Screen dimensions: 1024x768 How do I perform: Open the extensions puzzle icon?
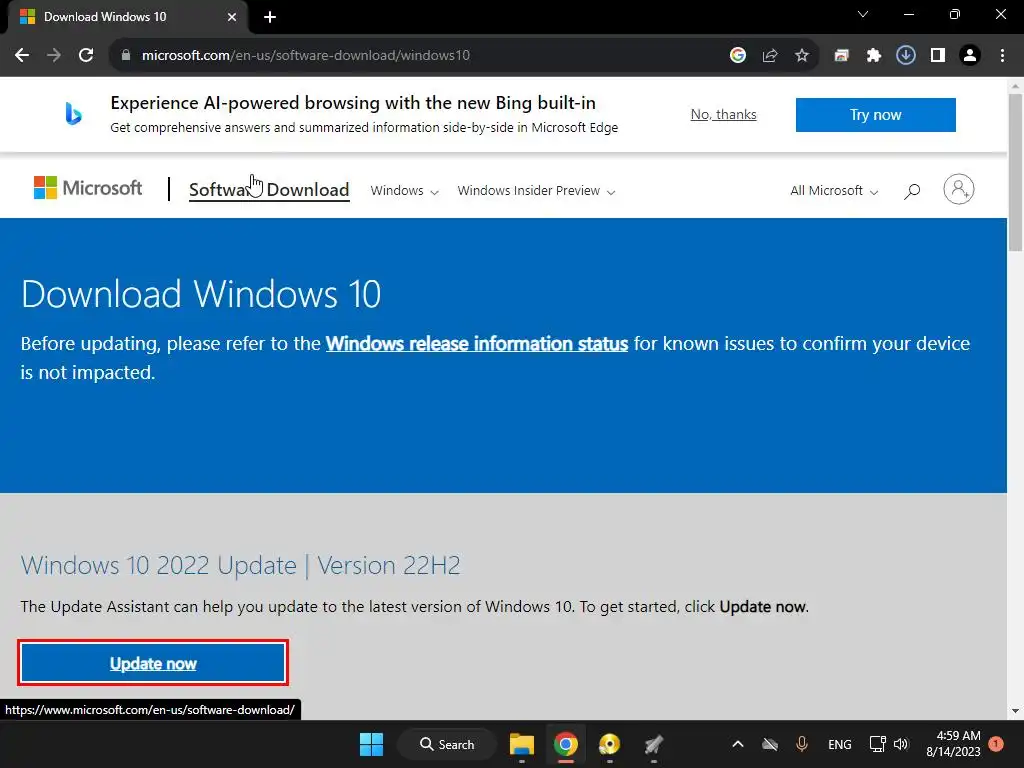click(874, 56)
